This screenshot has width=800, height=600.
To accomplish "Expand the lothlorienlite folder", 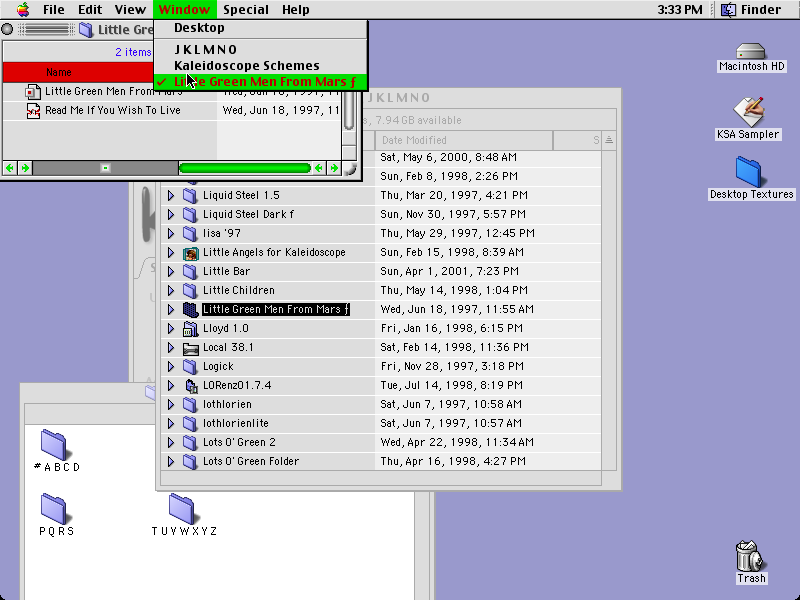I will [171, 423].
